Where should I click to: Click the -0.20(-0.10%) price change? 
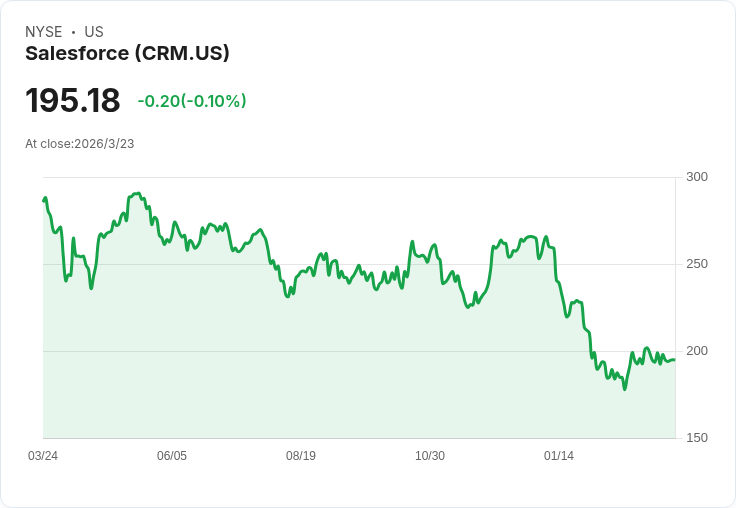pos(192,101)
